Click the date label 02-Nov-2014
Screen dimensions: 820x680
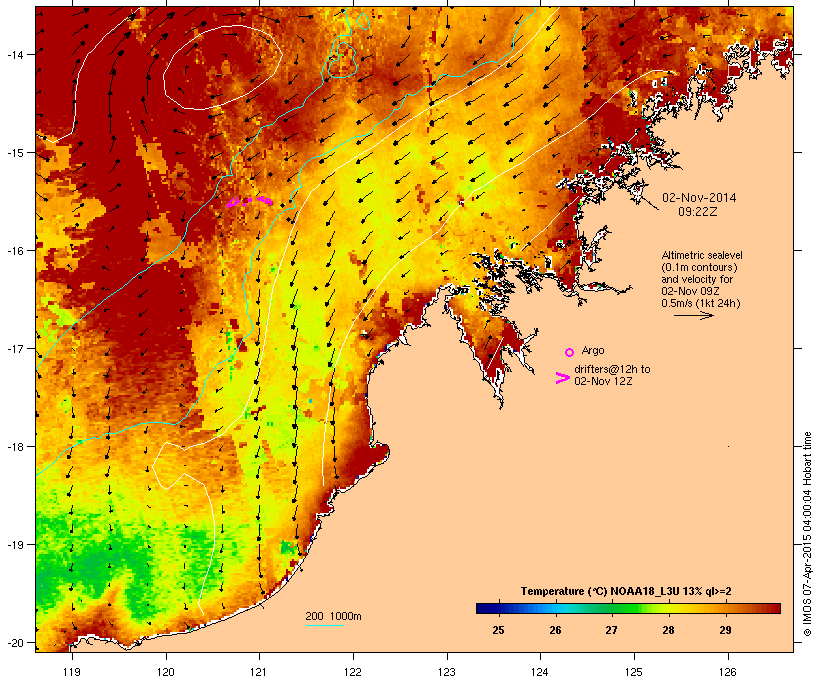[x=699, y=198]
